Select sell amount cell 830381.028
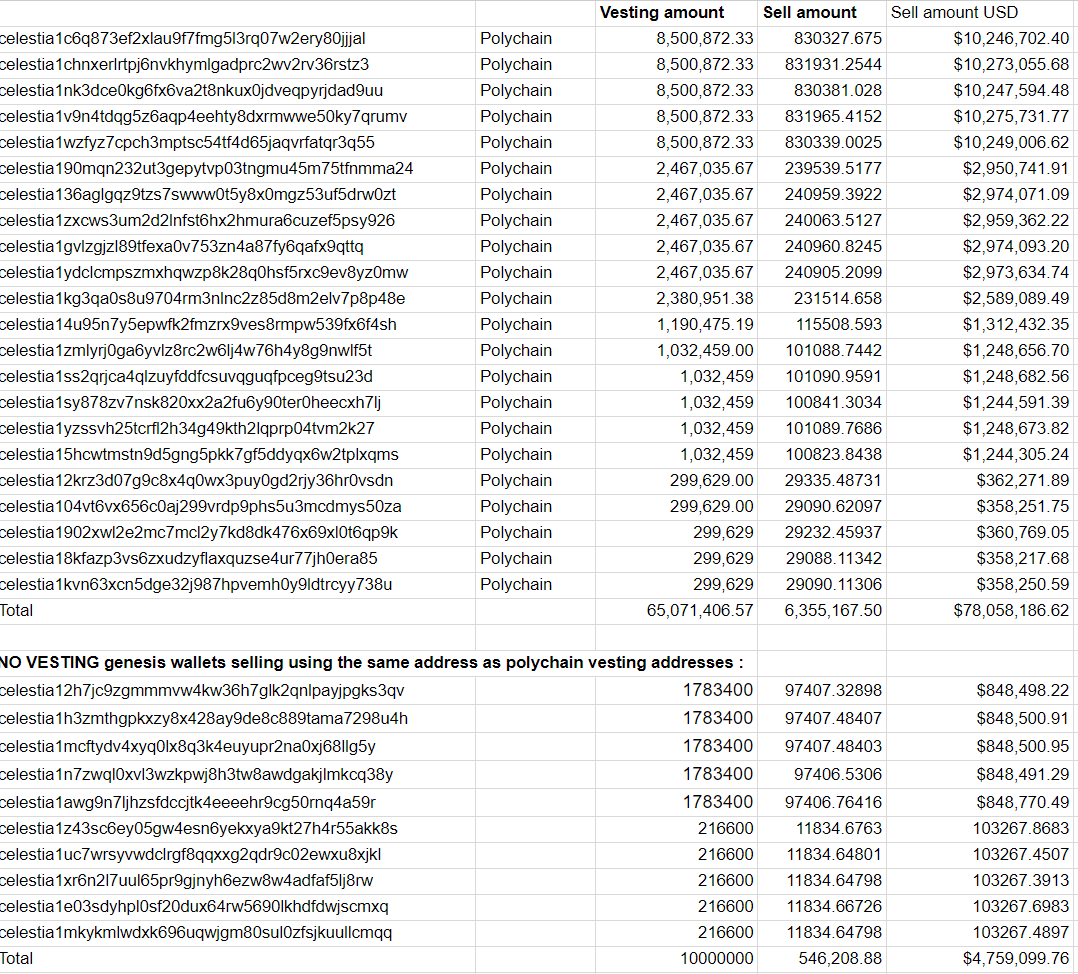Screen dimensions: 1078x974 click(837, 91)
